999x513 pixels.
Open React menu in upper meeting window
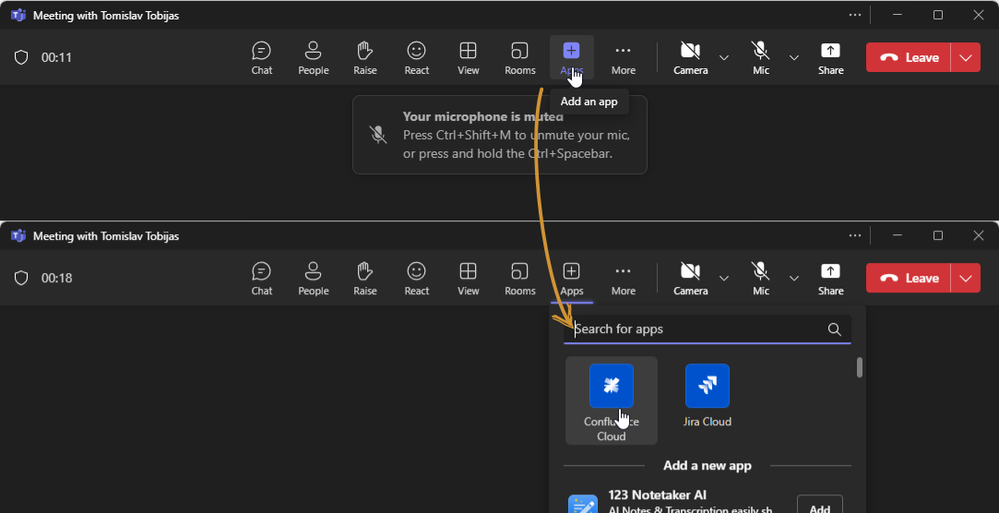pyautogui.click(x=417, y=58)
